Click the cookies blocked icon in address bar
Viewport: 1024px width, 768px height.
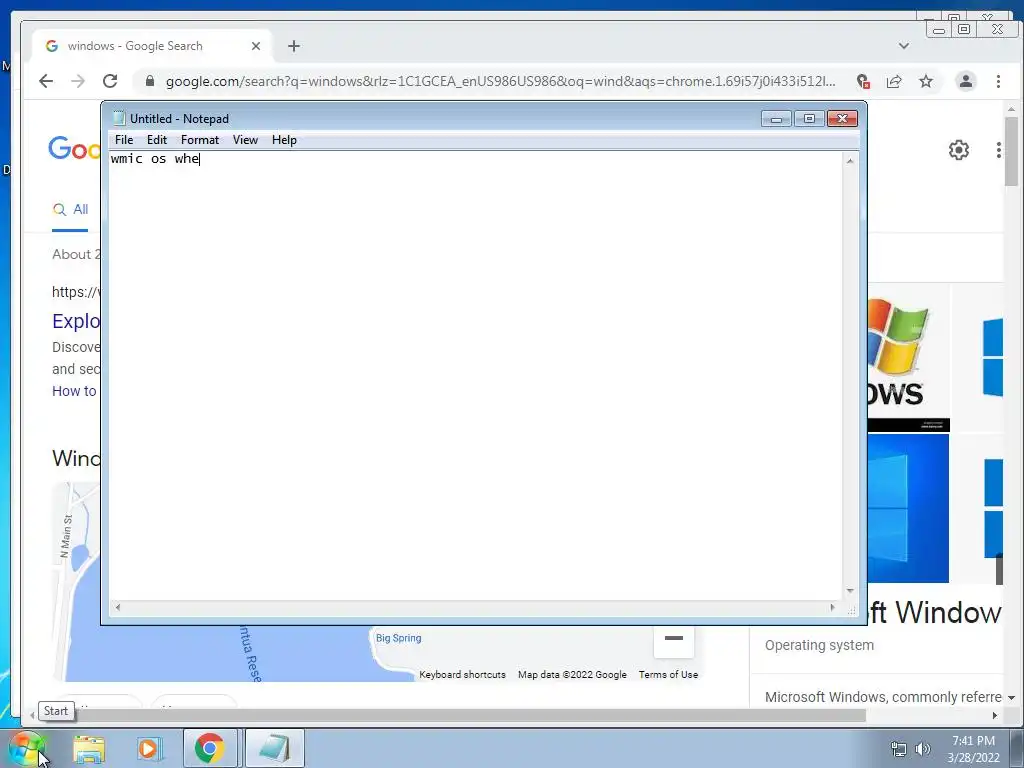point(863,81)
